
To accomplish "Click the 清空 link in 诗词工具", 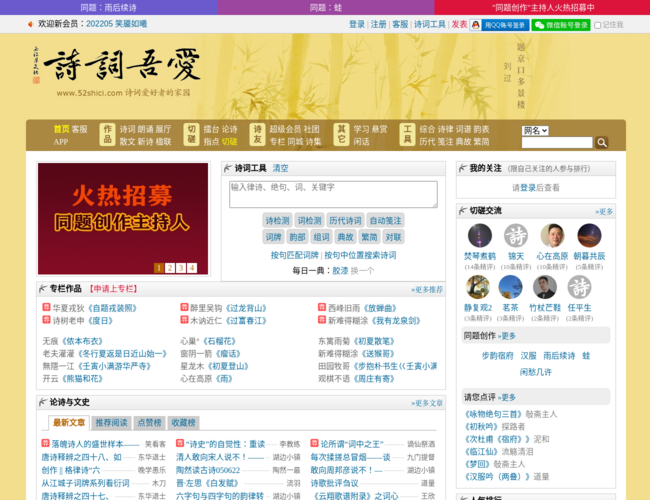I will (280, 168).
